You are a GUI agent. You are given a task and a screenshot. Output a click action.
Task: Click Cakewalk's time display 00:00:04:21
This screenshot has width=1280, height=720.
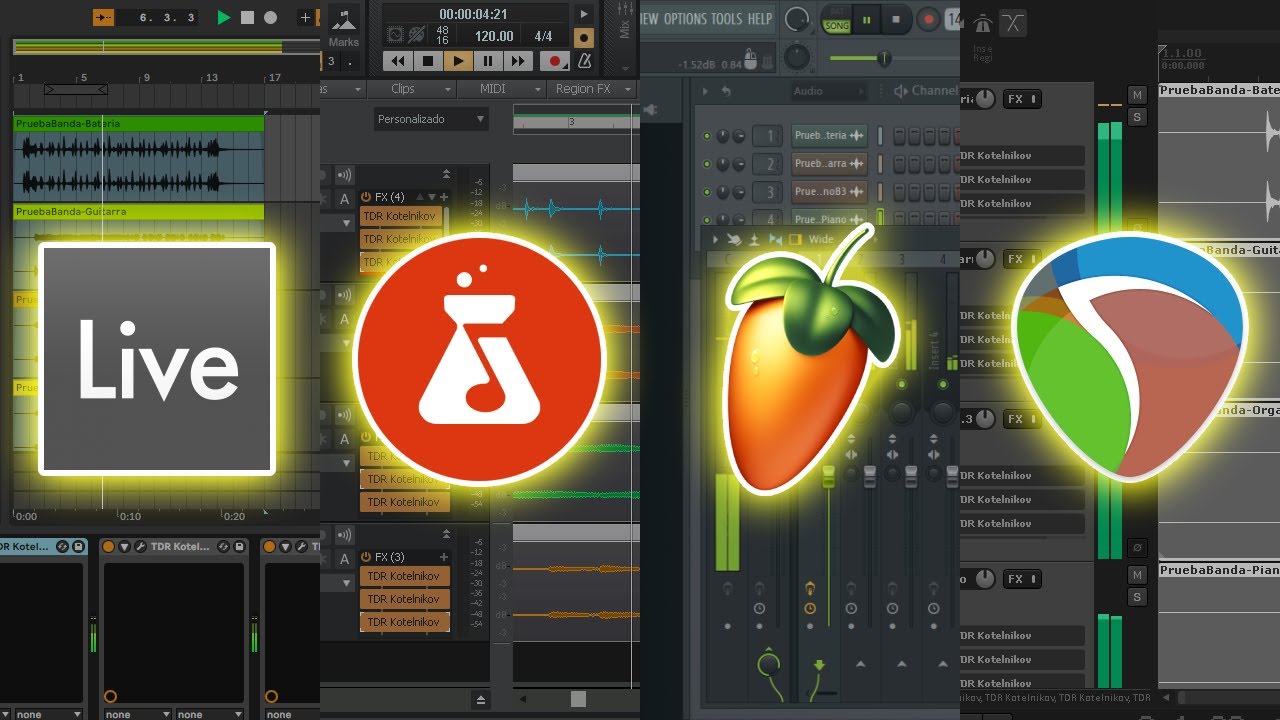[473, 14]
